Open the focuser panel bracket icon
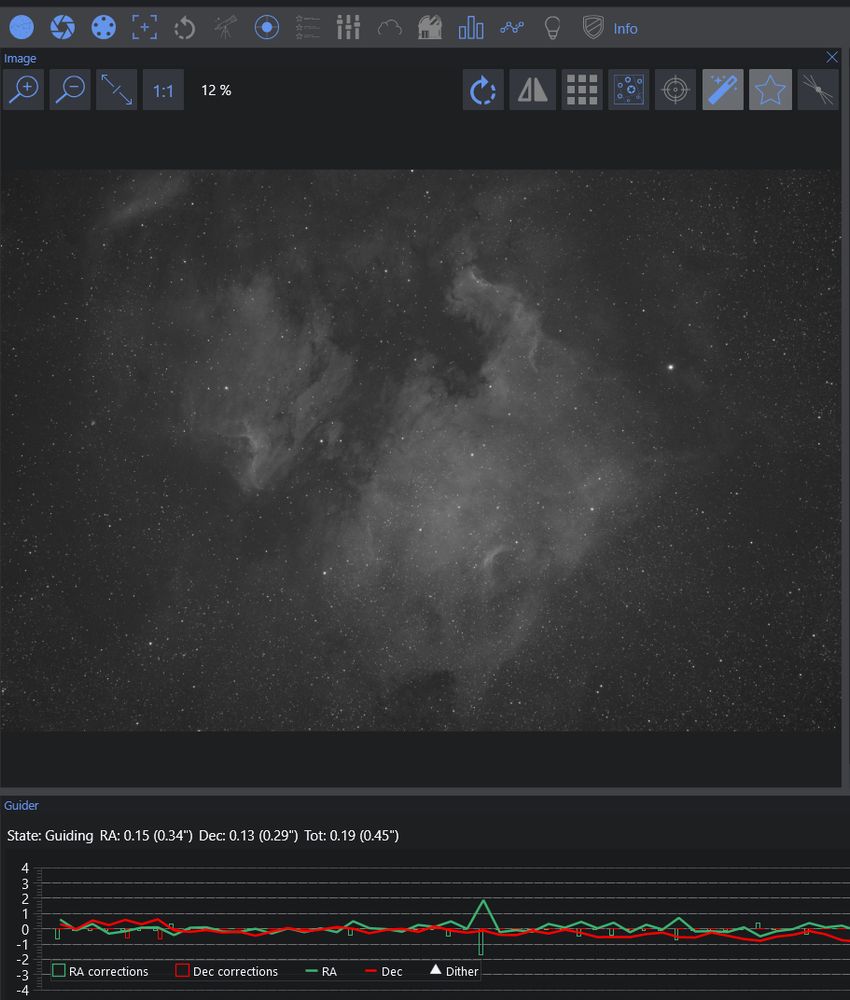This screenshot has width=850, height=1000. (x=144, y=27)
